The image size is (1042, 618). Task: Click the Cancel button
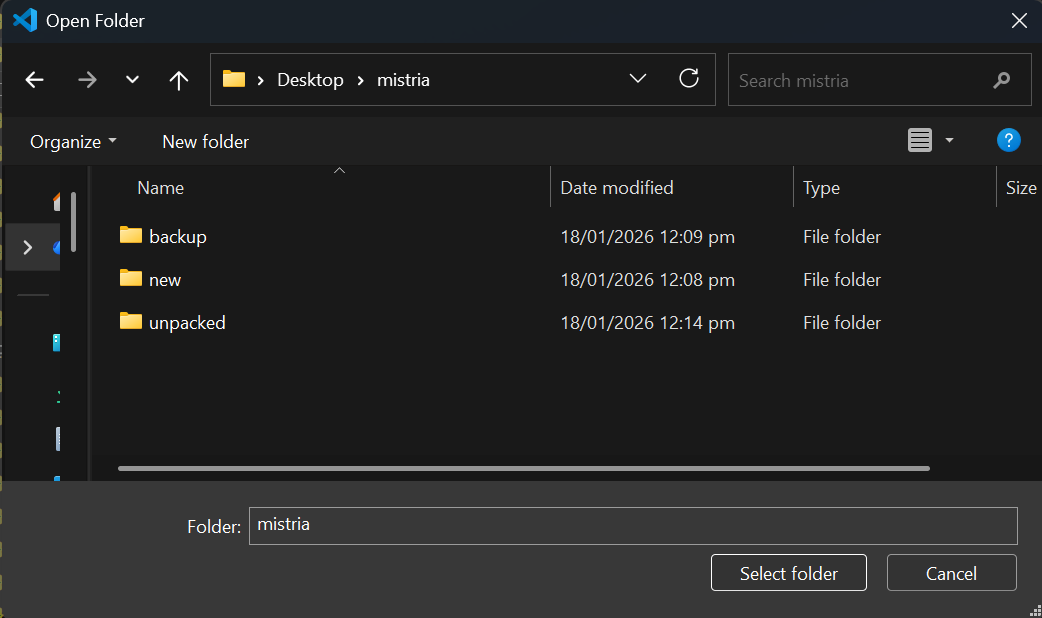tap(951, 573)
